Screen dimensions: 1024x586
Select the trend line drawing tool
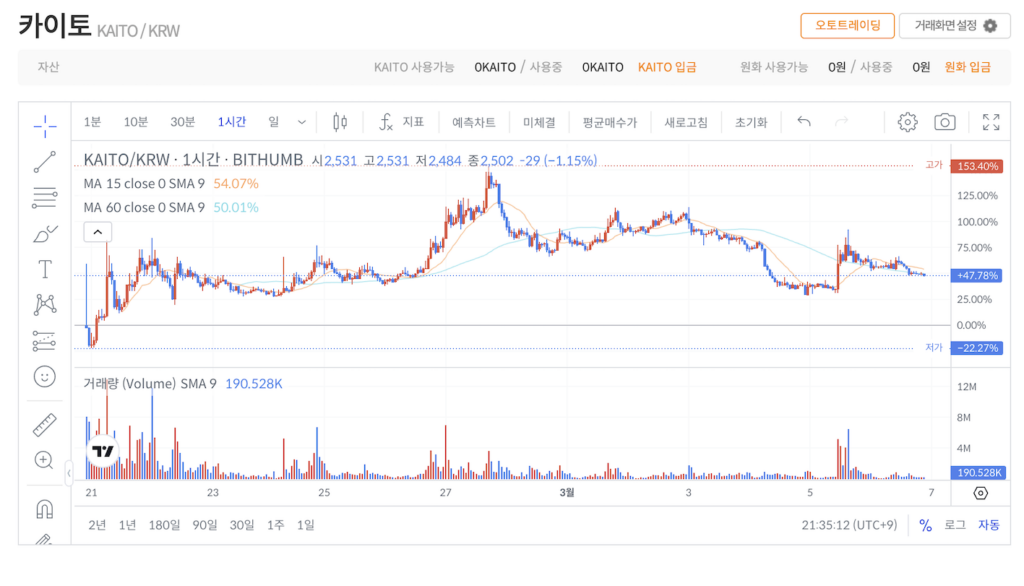tap(44, 162)
